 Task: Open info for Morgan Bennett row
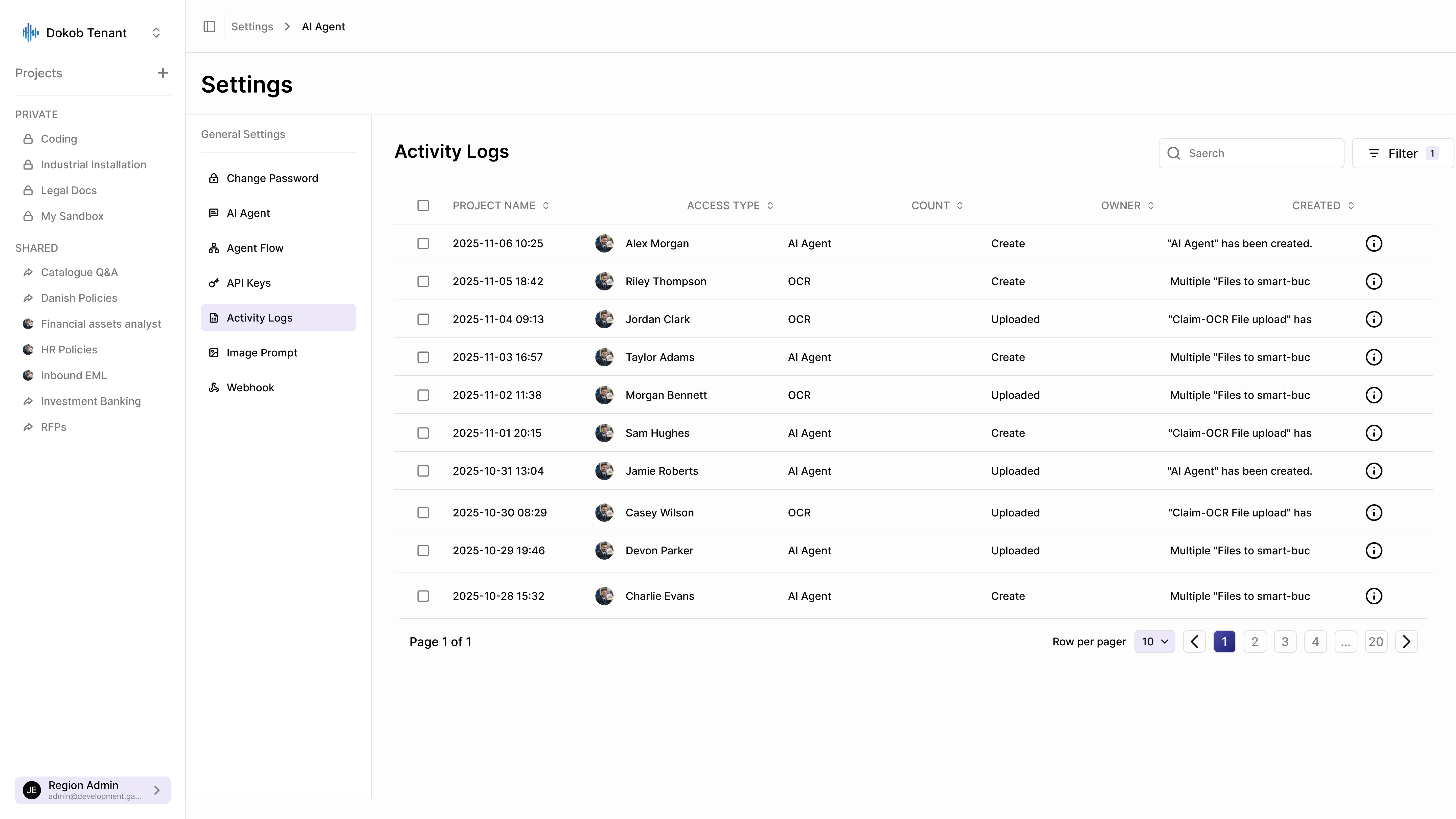point(1374,395)
